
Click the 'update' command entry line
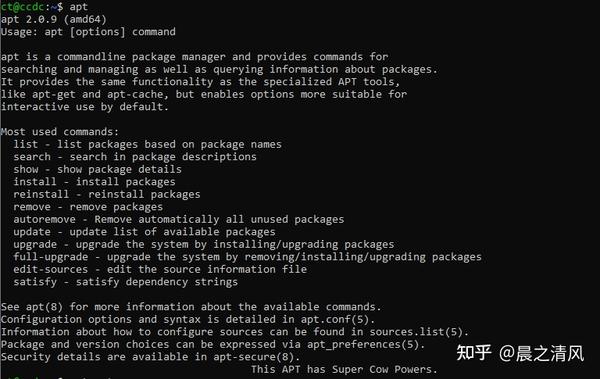pyautogui.click(x=144, y=232)
